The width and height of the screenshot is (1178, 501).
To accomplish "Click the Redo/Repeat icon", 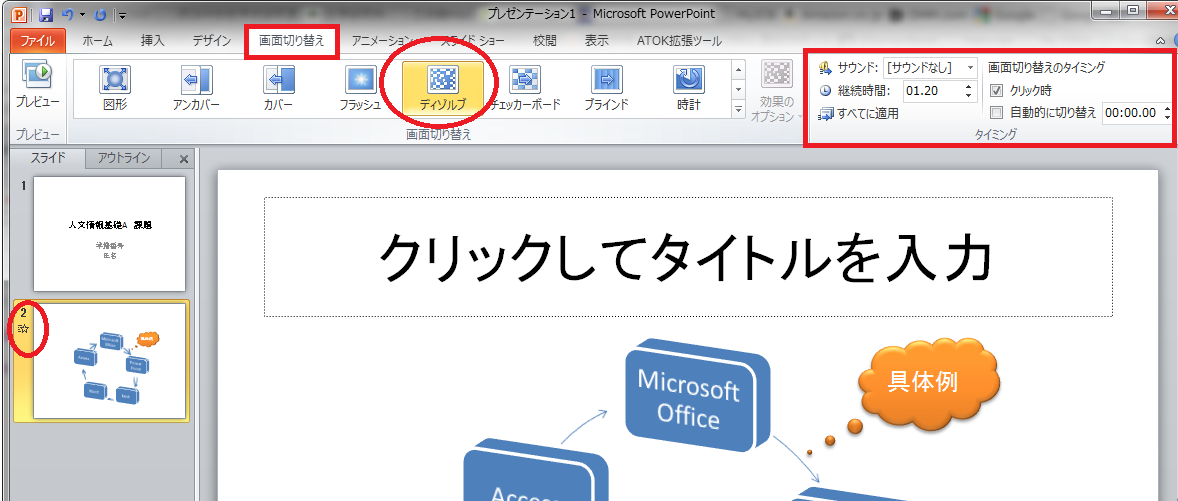I will coord(100,14).
